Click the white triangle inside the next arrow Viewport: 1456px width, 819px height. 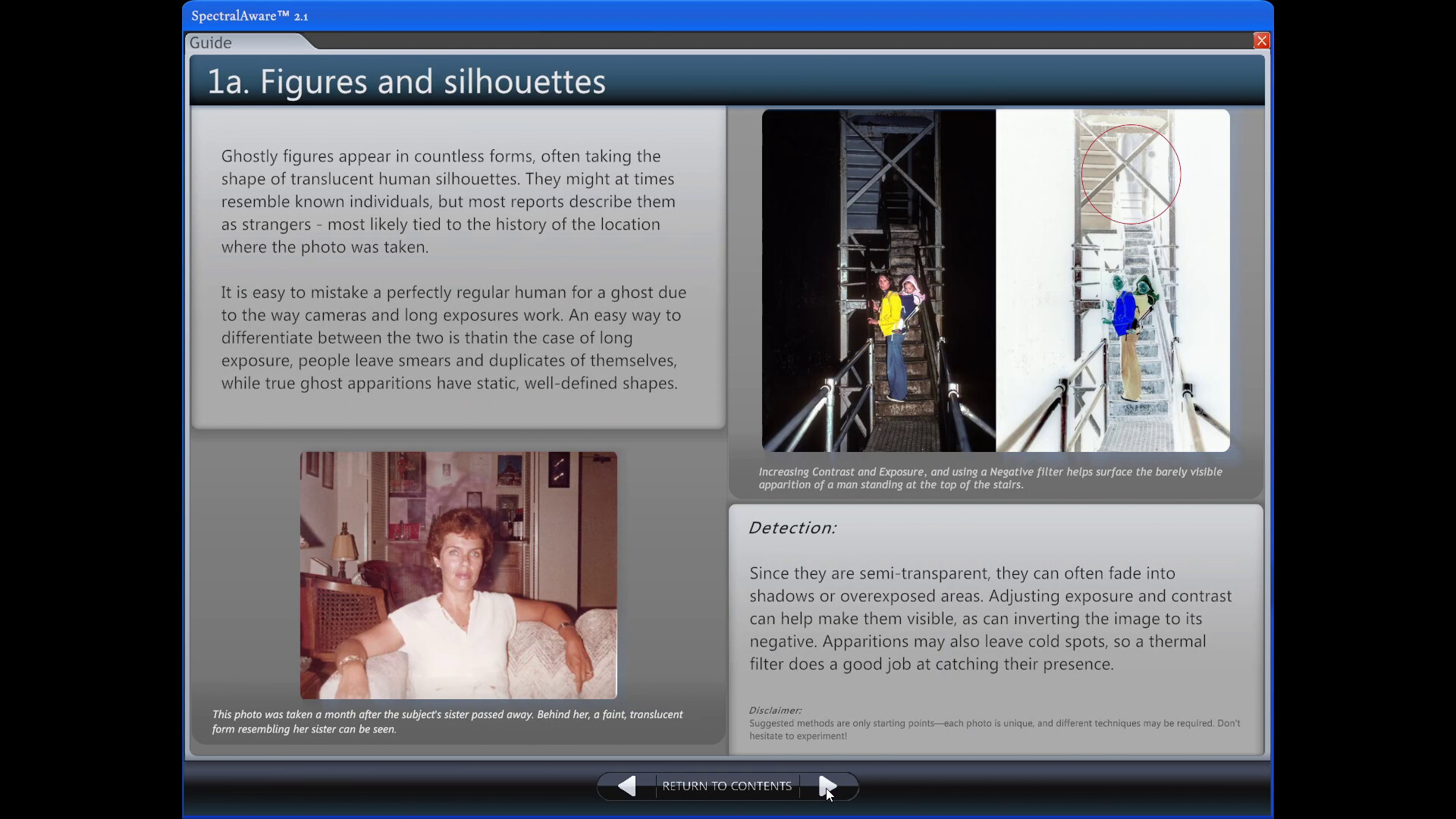(x=828, y=786)
